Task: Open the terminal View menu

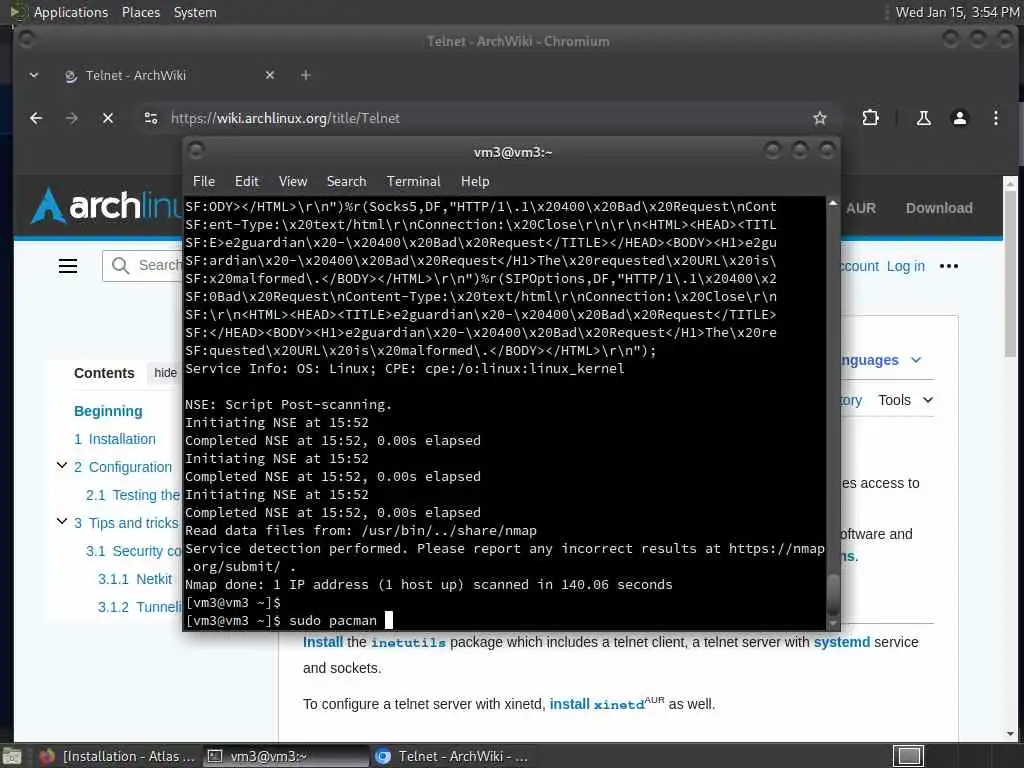Action: pyautogui.click(x=293, y=182)
